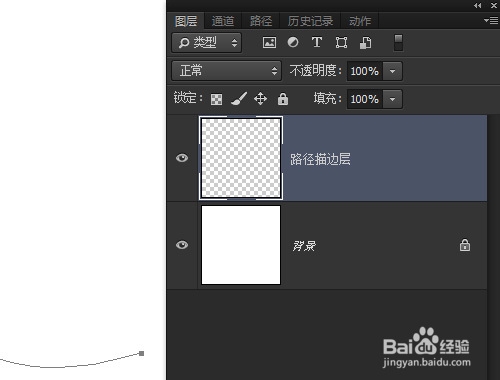This screenshot has width=500, height=380.
Task: Select the 背景 layer thumbnail
Action: 241,245
